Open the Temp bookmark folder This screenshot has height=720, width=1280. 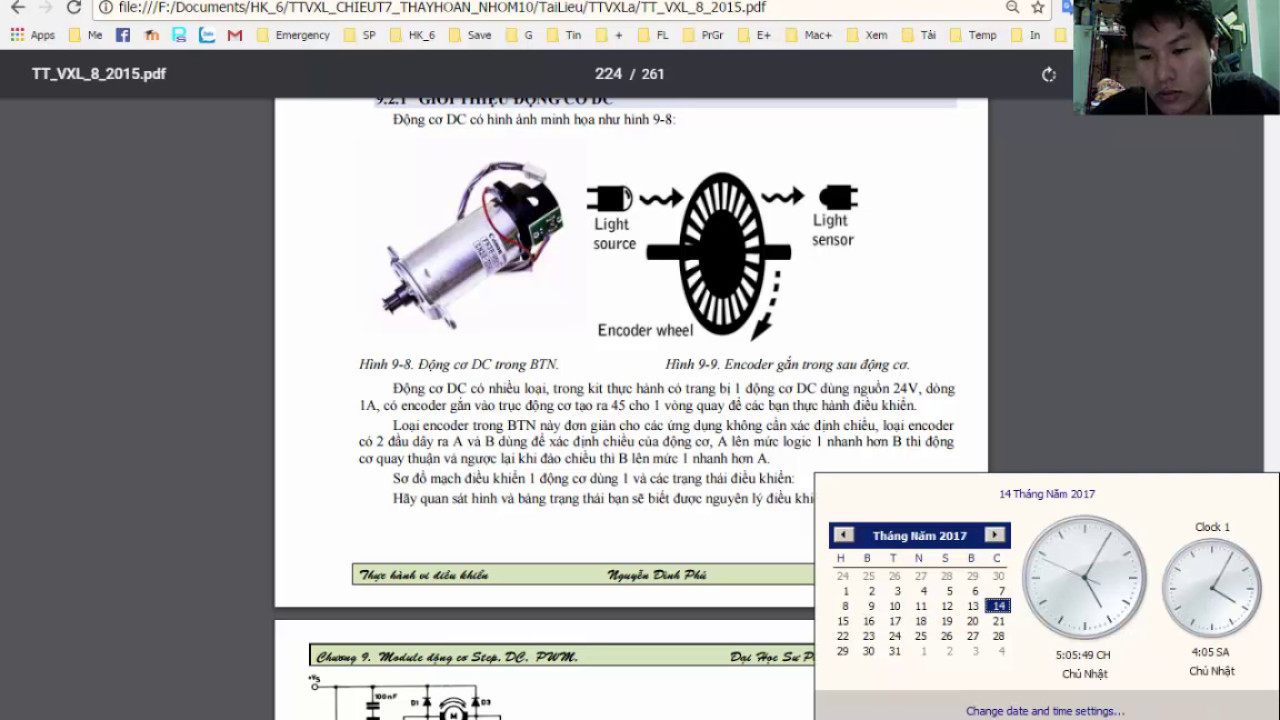point(972,35)
